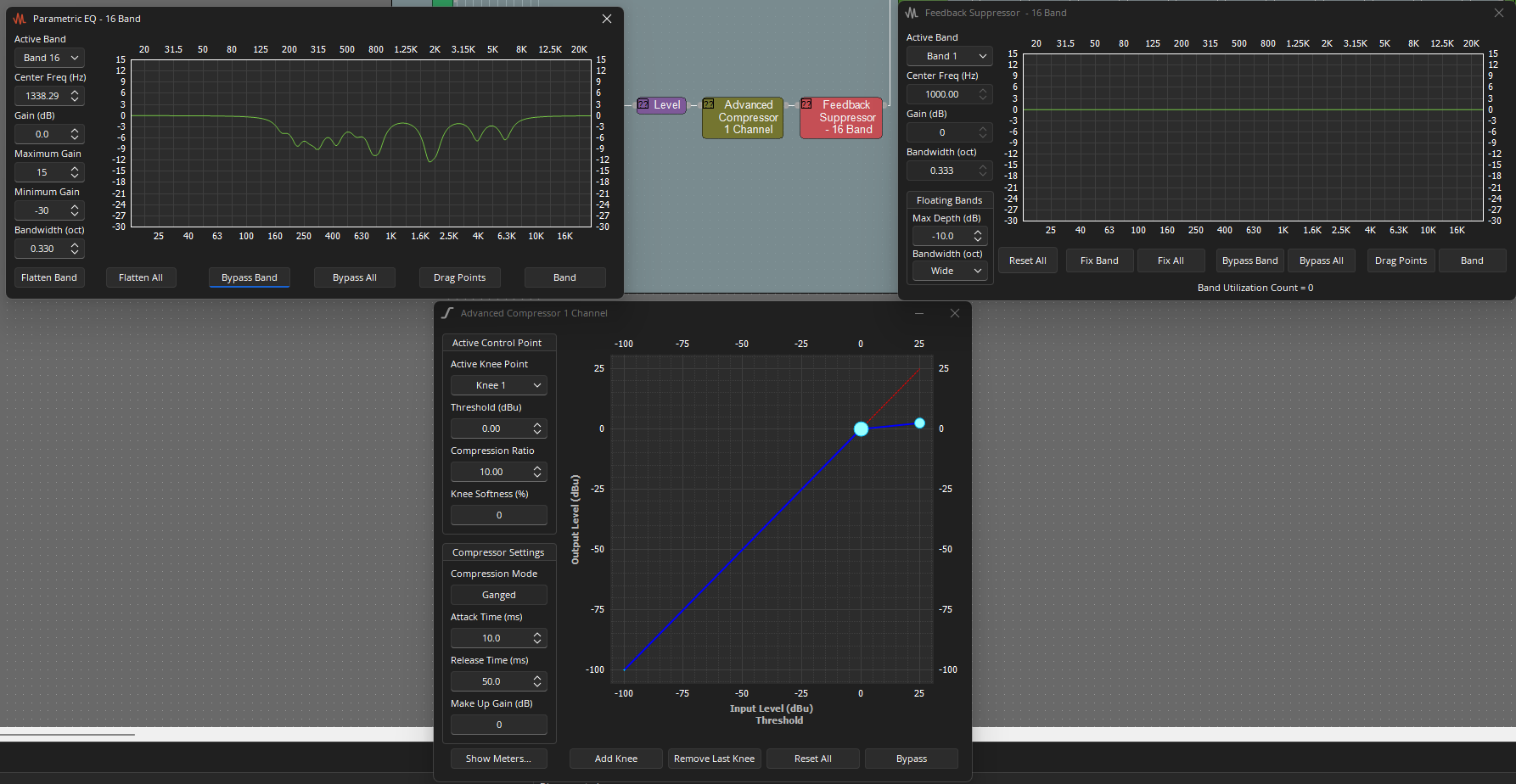The width and height of the screenshot is (1516, 784).
Task: Select the Advanced Compressor 1 Channel block
Action: [743, 118]
